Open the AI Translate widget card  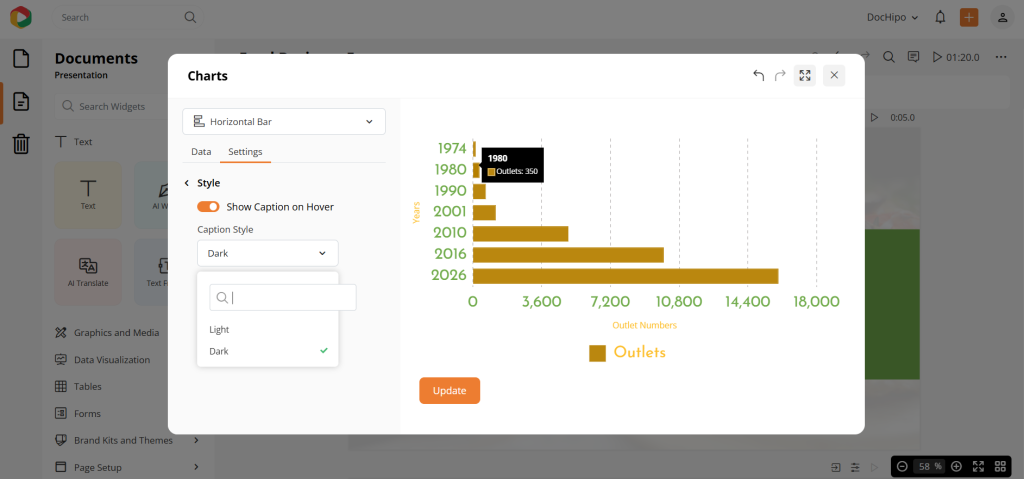point(88,272)
